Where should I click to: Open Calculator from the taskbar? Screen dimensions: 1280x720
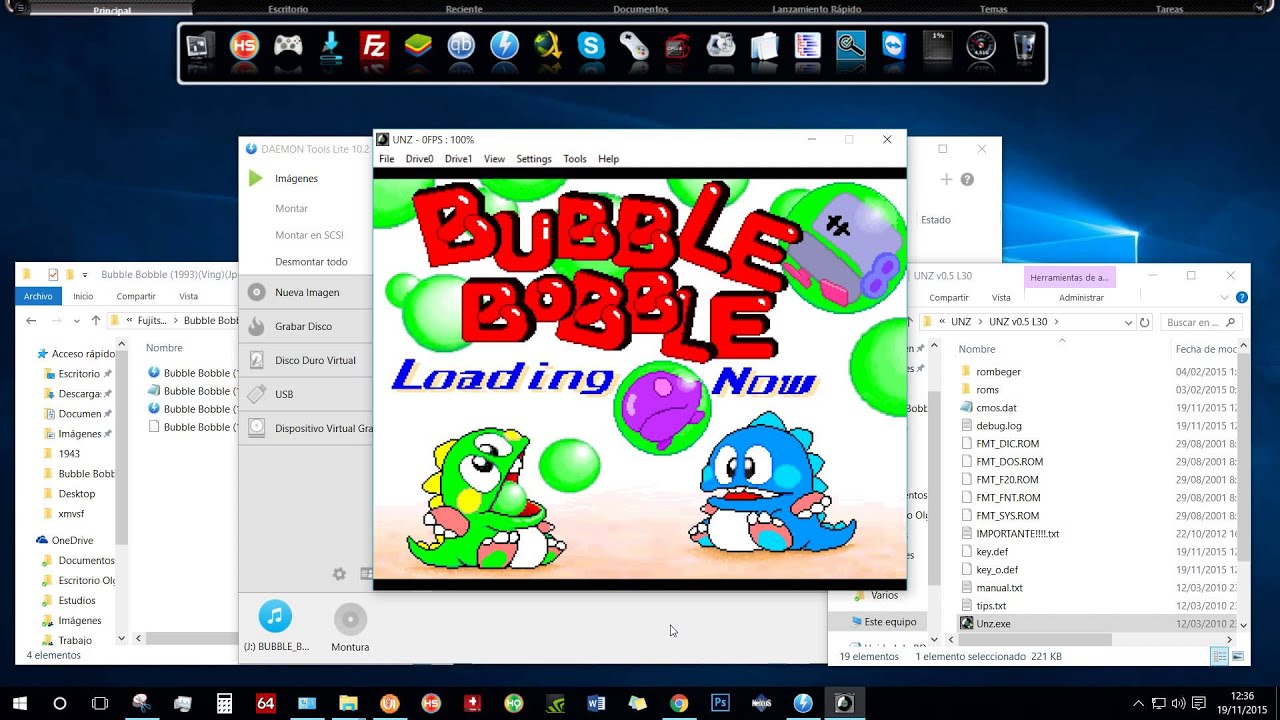pos(224,703)
